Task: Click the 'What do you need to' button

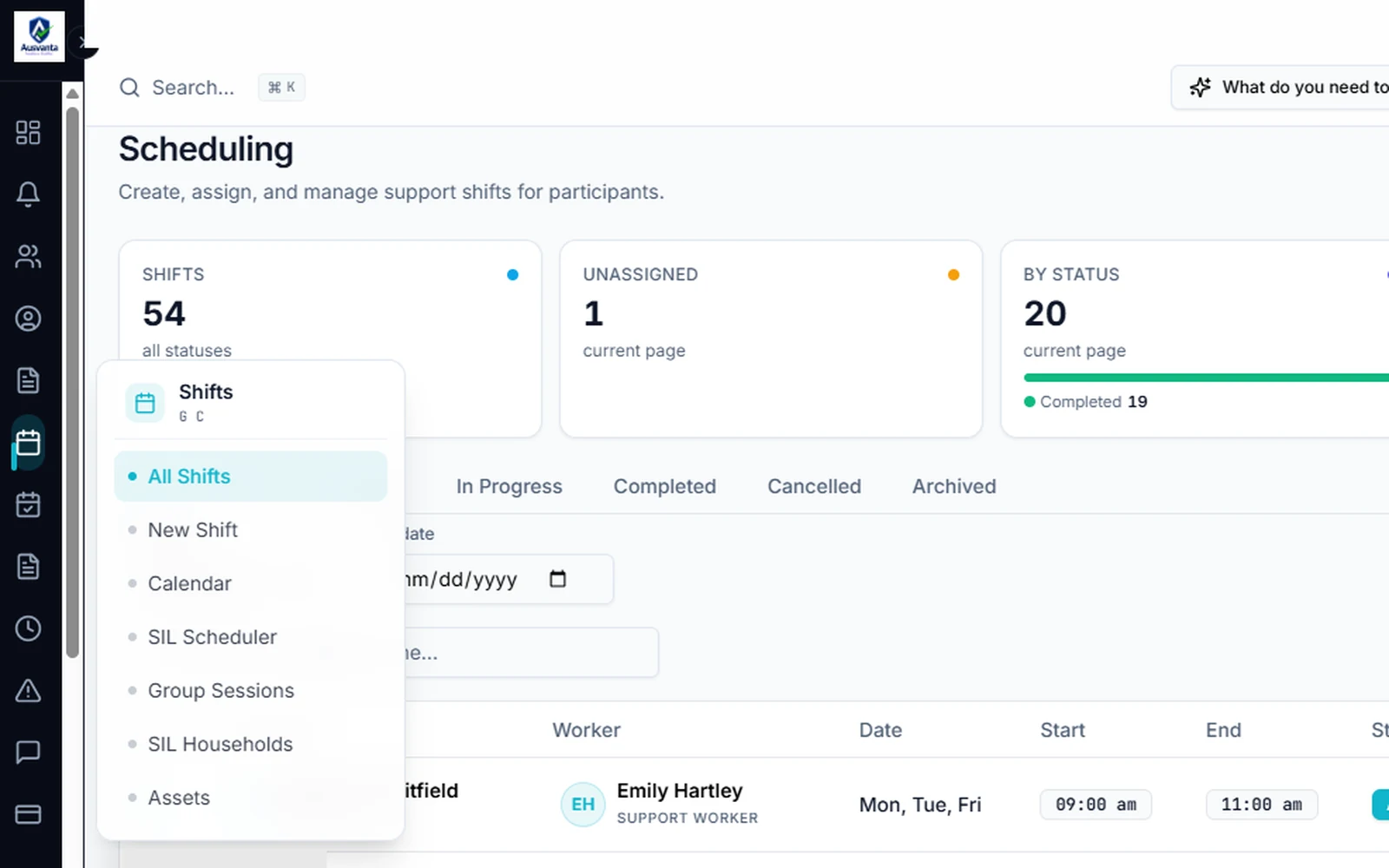Action: (x=1281, y=87)
